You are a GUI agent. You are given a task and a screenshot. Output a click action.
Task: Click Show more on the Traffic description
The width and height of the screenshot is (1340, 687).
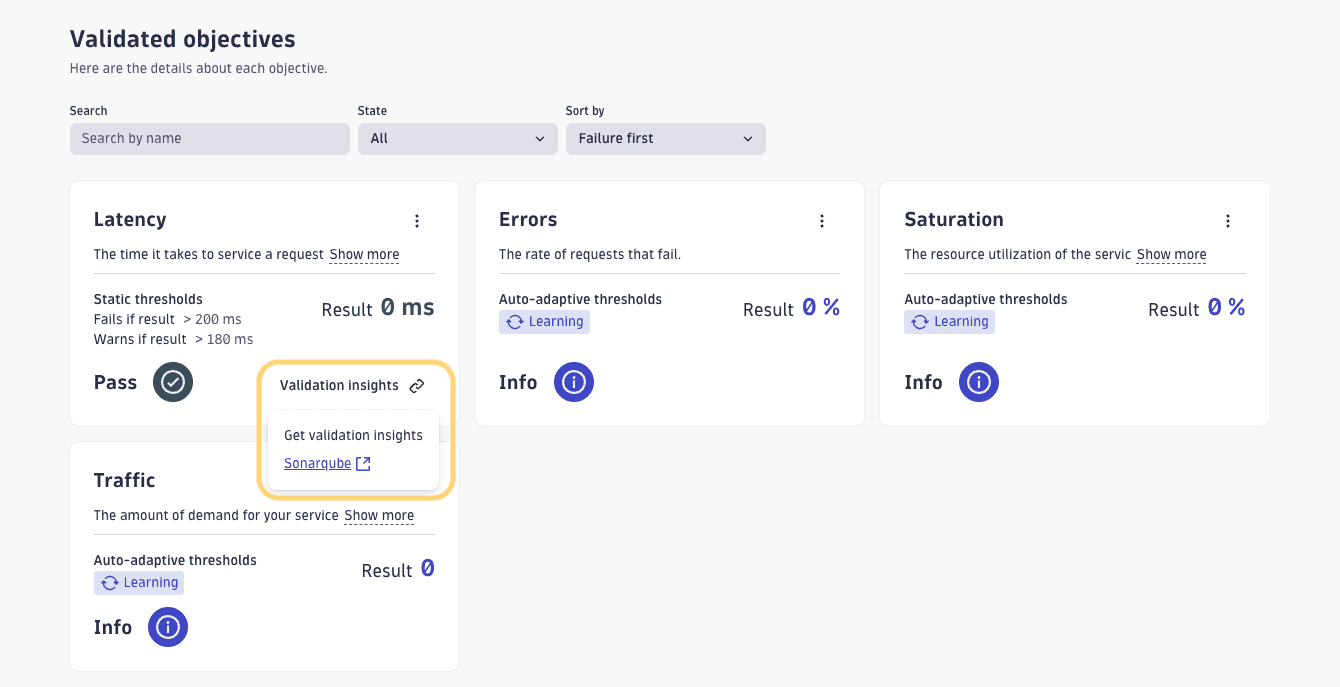(x=379, y=515)
